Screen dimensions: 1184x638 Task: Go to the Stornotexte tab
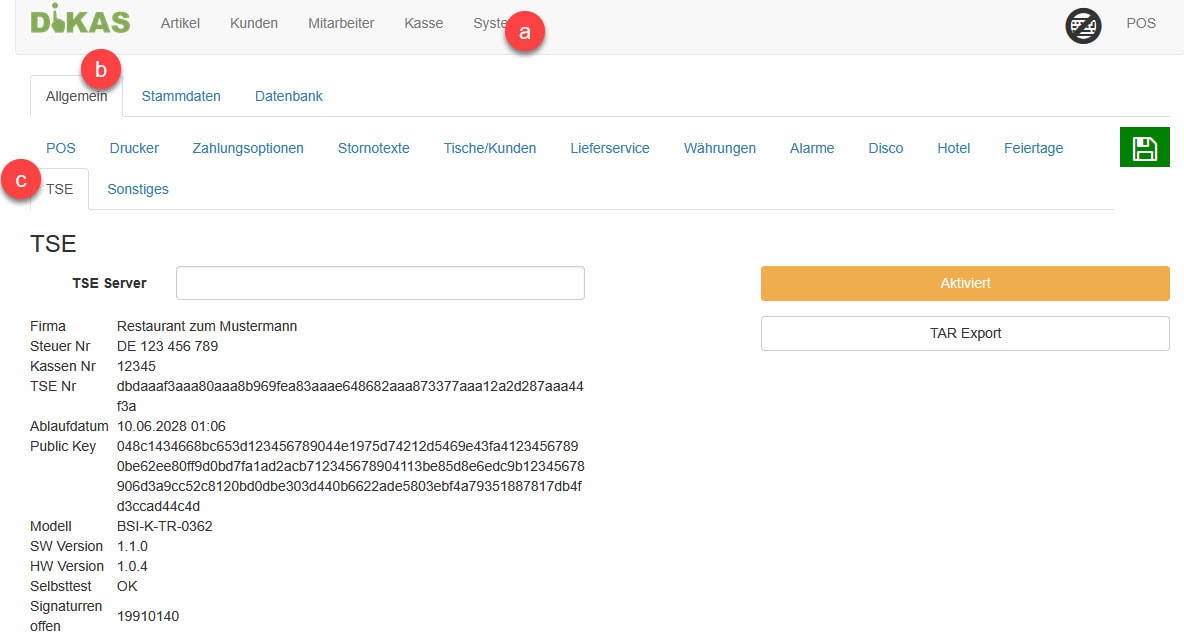373,148
